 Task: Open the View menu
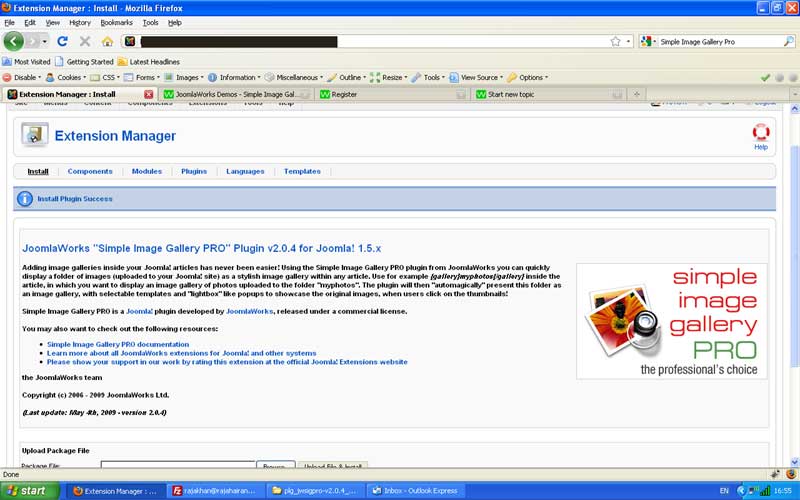click(53, 22)
